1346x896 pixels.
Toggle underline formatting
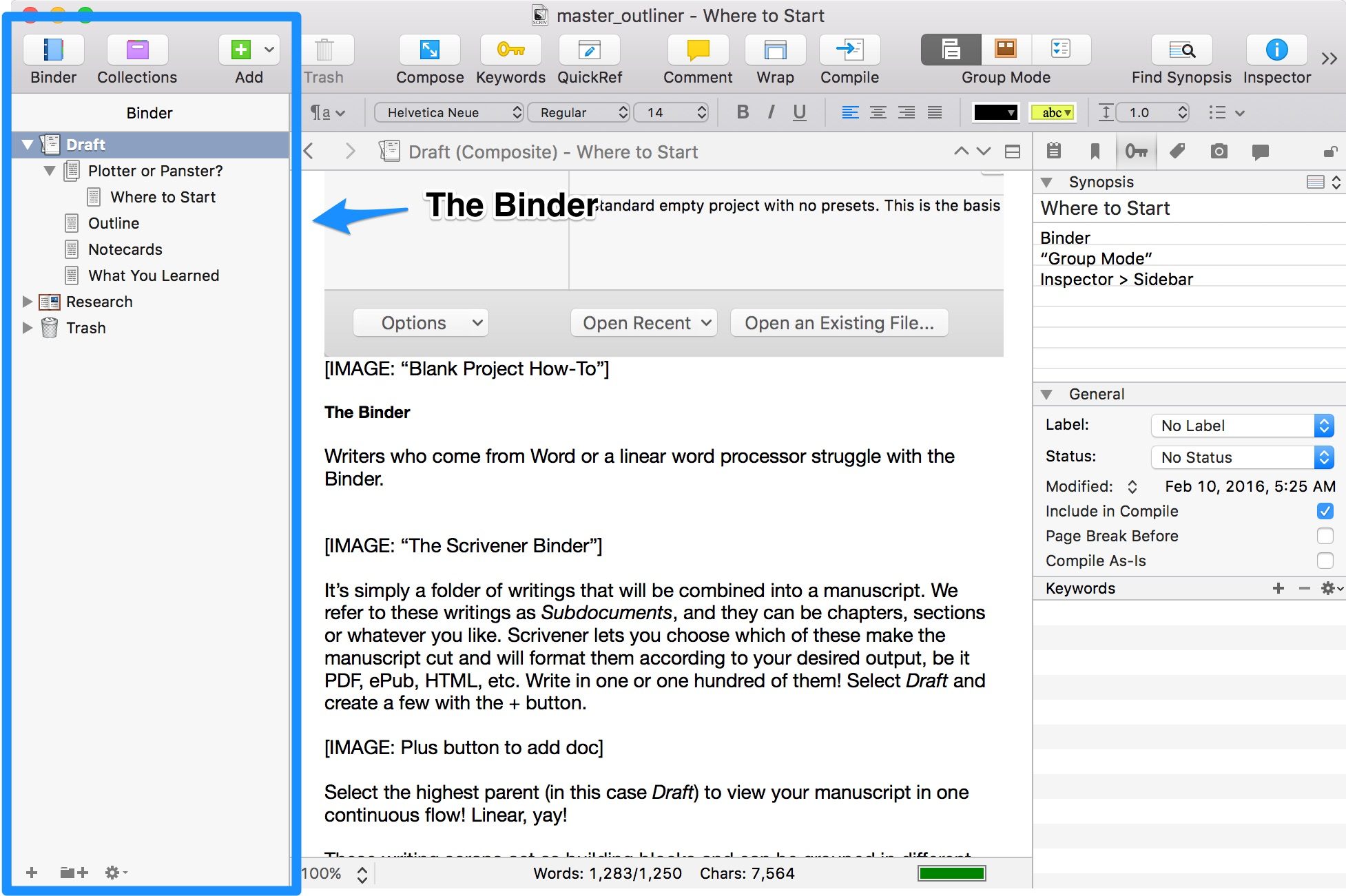[799, 112]
